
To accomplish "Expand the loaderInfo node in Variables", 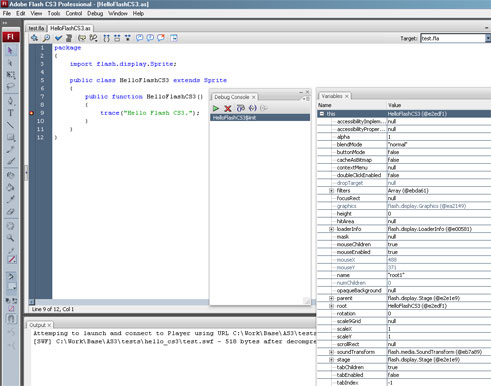I will [331, 229].
